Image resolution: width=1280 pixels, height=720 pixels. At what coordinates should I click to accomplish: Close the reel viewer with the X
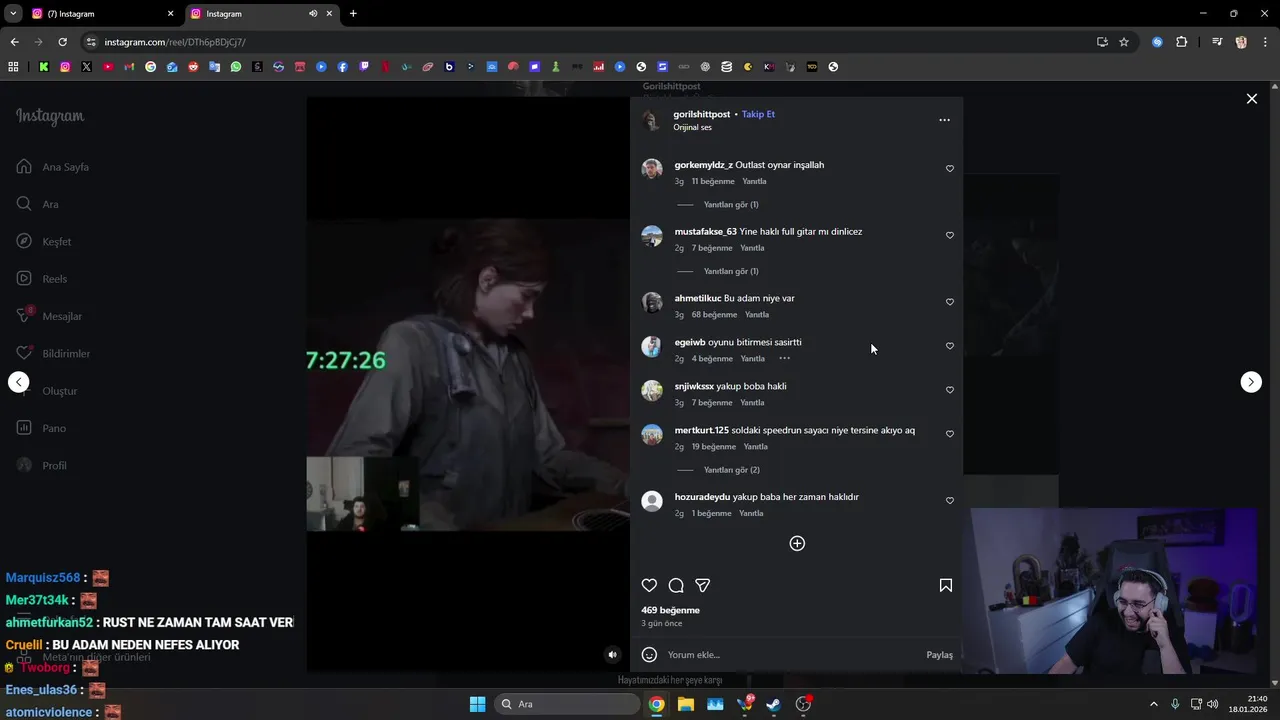[1251, 99]
